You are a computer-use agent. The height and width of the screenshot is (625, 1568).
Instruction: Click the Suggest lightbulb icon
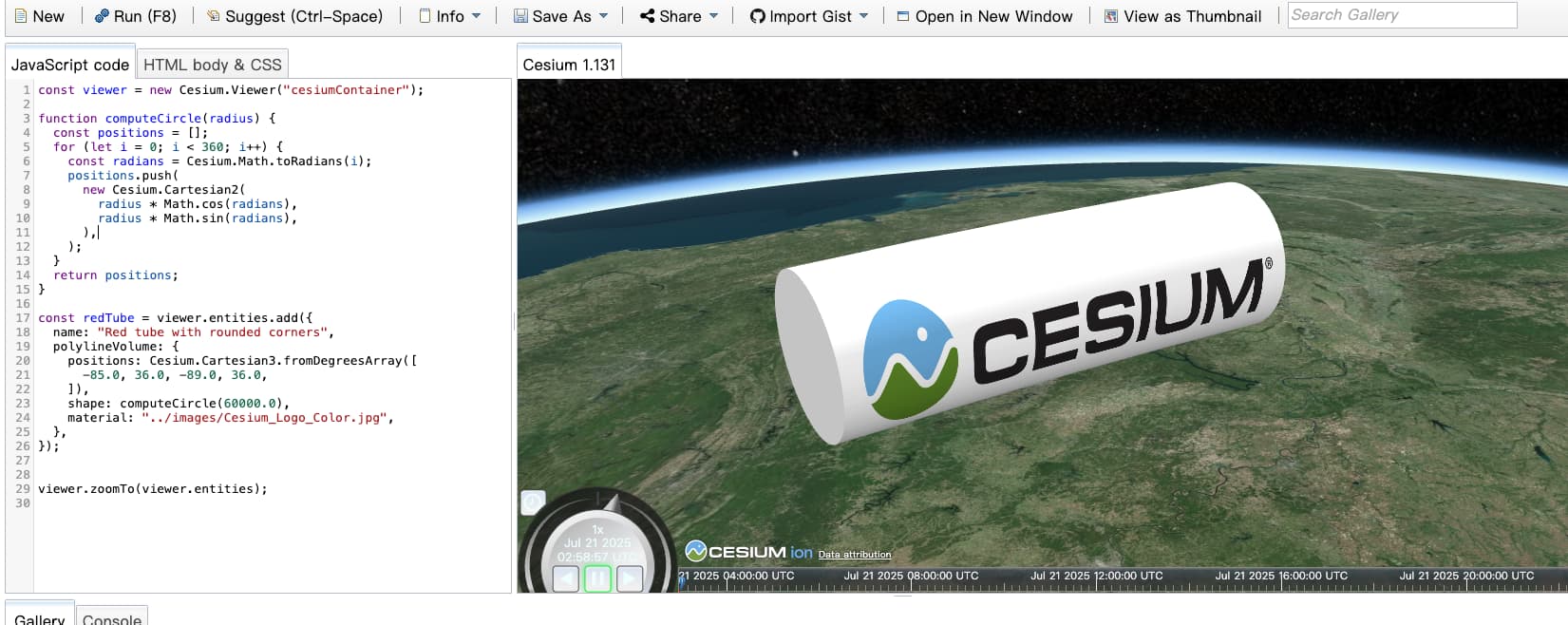click(214, 16)
